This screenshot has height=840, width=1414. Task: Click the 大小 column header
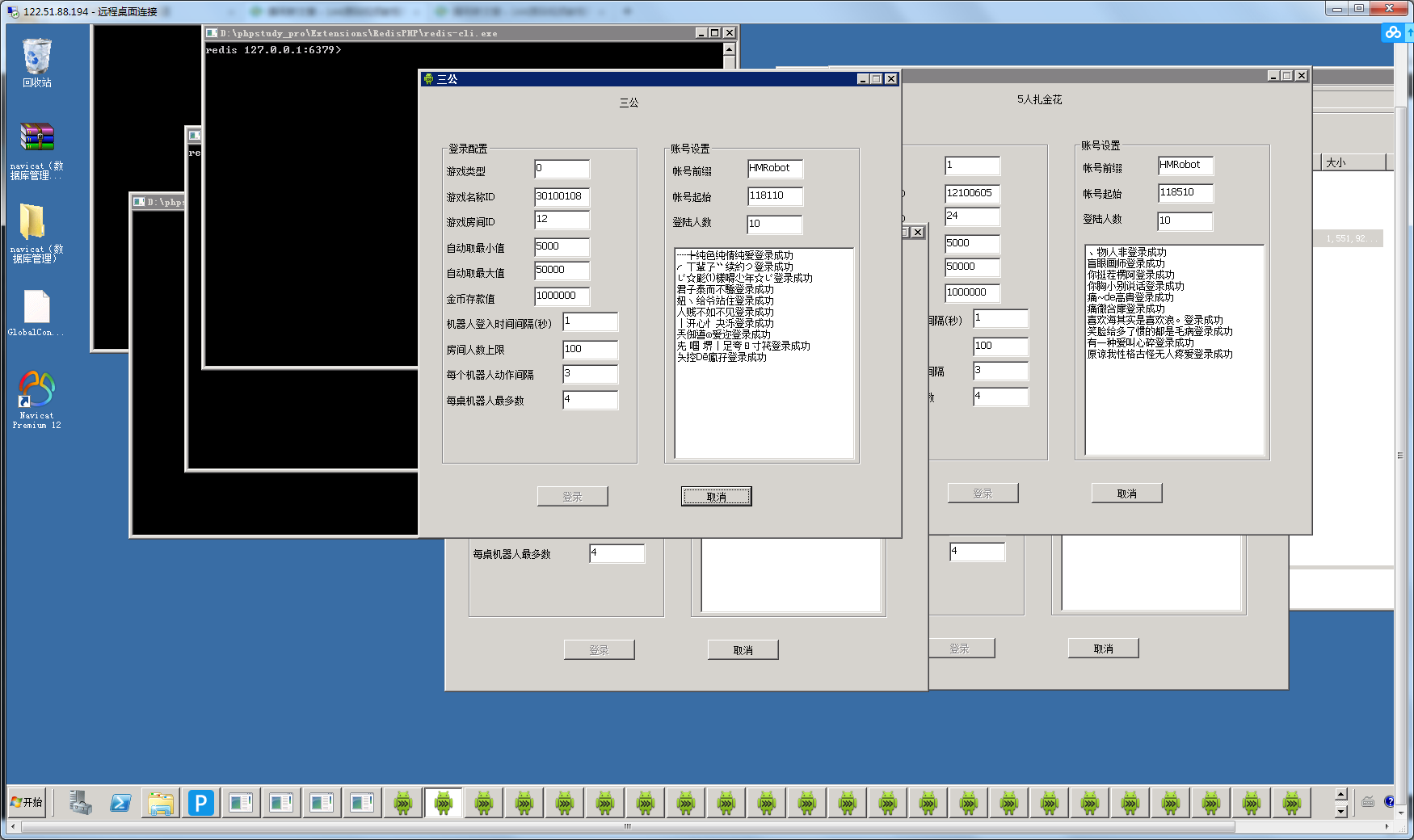[x=1352, y=162]
